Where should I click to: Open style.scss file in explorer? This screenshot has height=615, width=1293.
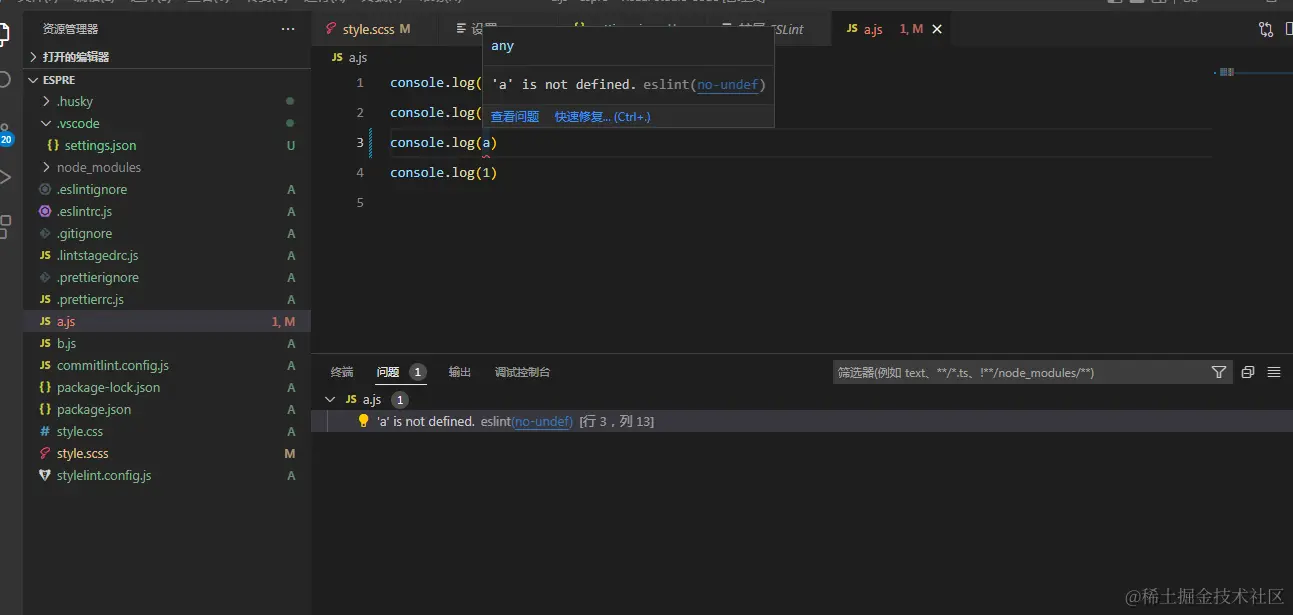click(82, 453)
